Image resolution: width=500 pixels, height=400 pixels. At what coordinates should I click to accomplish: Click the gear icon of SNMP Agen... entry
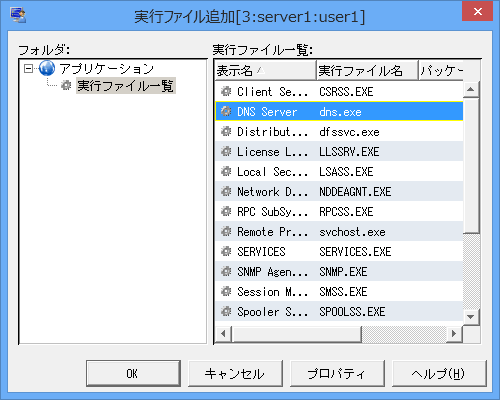[226, 271]
